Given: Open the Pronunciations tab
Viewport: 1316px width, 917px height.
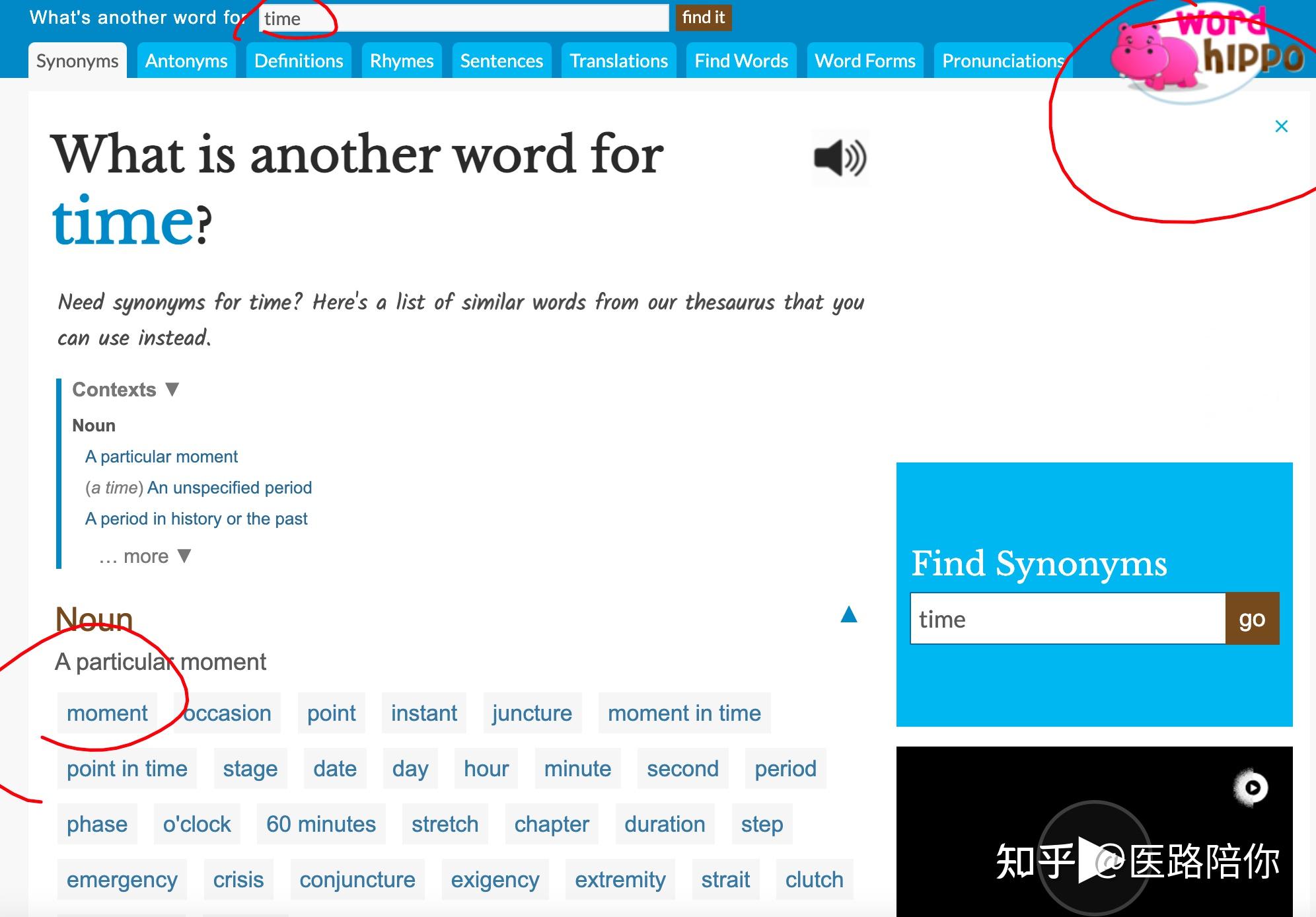Looking at the screenshot, I should coord(1002,61).
